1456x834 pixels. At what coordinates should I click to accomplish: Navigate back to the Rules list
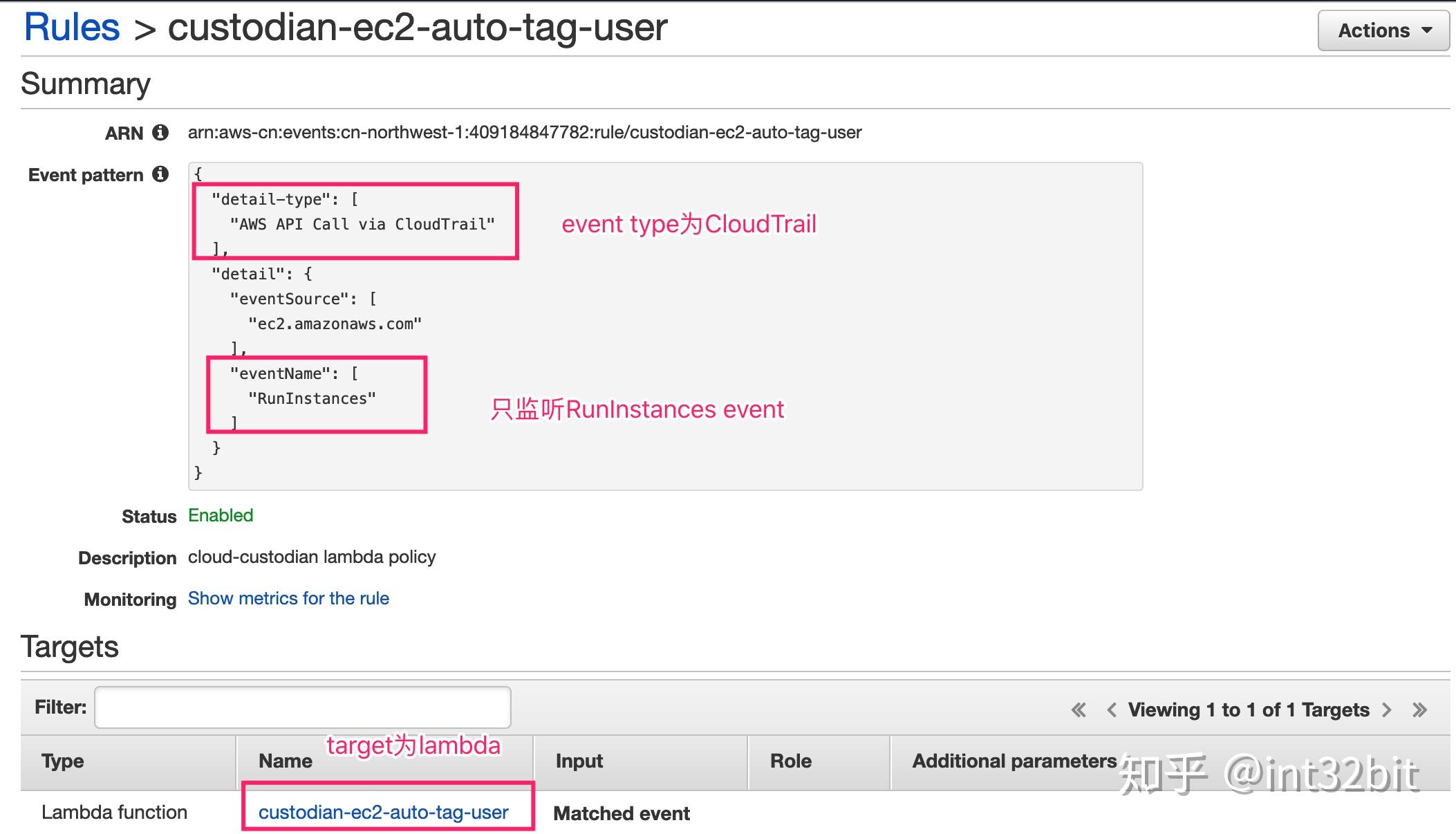pyautogui.click(x=71, y=26)
